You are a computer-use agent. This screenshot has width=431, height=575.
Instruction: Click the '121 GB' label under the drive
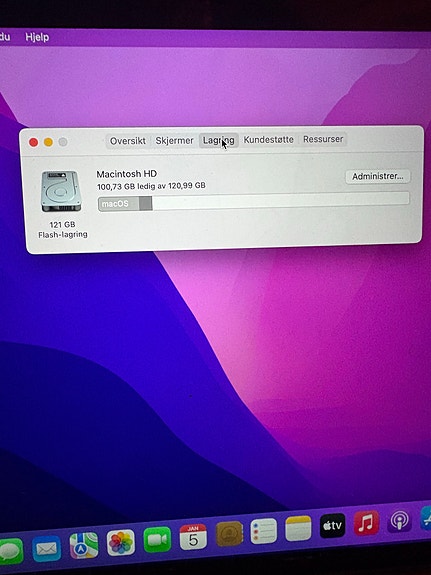click(62, 224)
